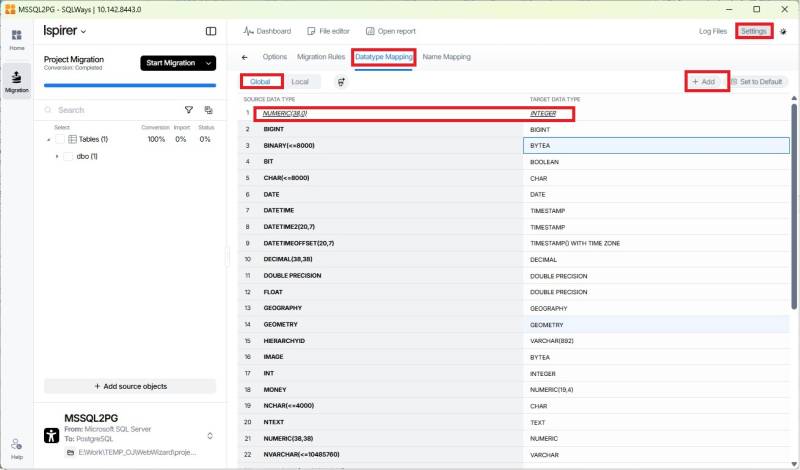Switch to the Name Mapping tab
800x470 pixels.
pyautogui.click(x=446, y=57)
